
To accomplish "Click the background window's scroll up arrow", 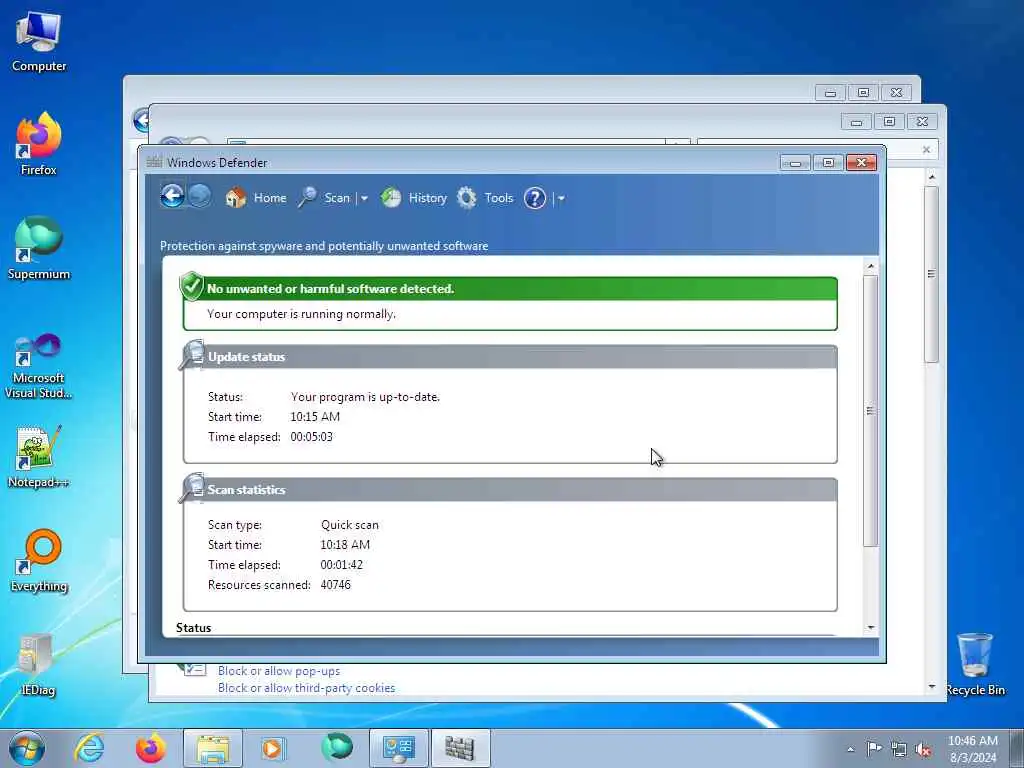I will pyautogui.click(x=932, y=177).
